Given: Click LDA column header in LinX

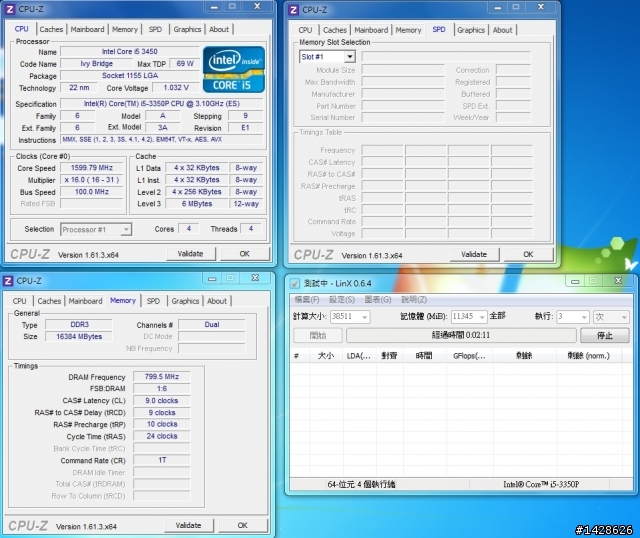Looking at the screenshot, I should [359, 356].
